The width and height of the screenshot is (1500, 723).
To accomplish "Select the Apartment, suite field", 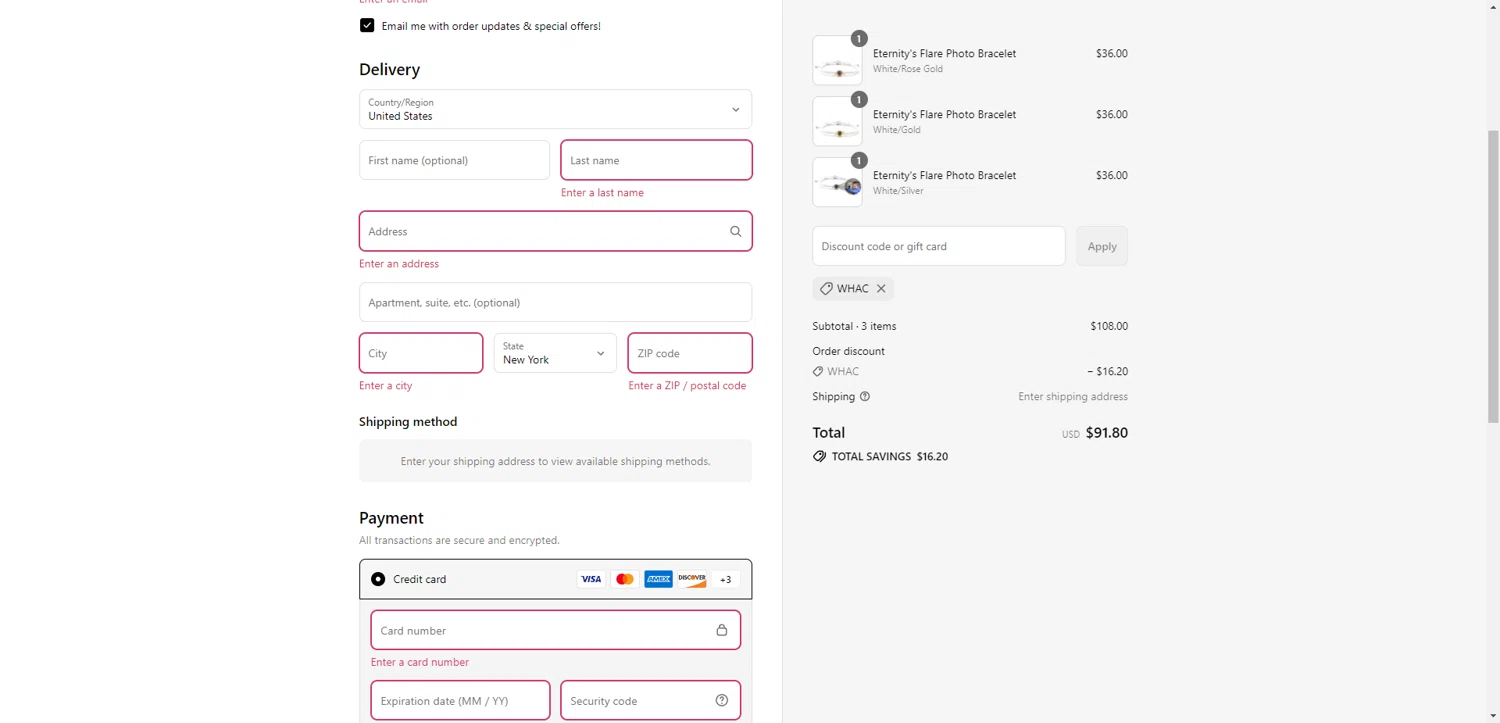I will click(x=555, y=302).
